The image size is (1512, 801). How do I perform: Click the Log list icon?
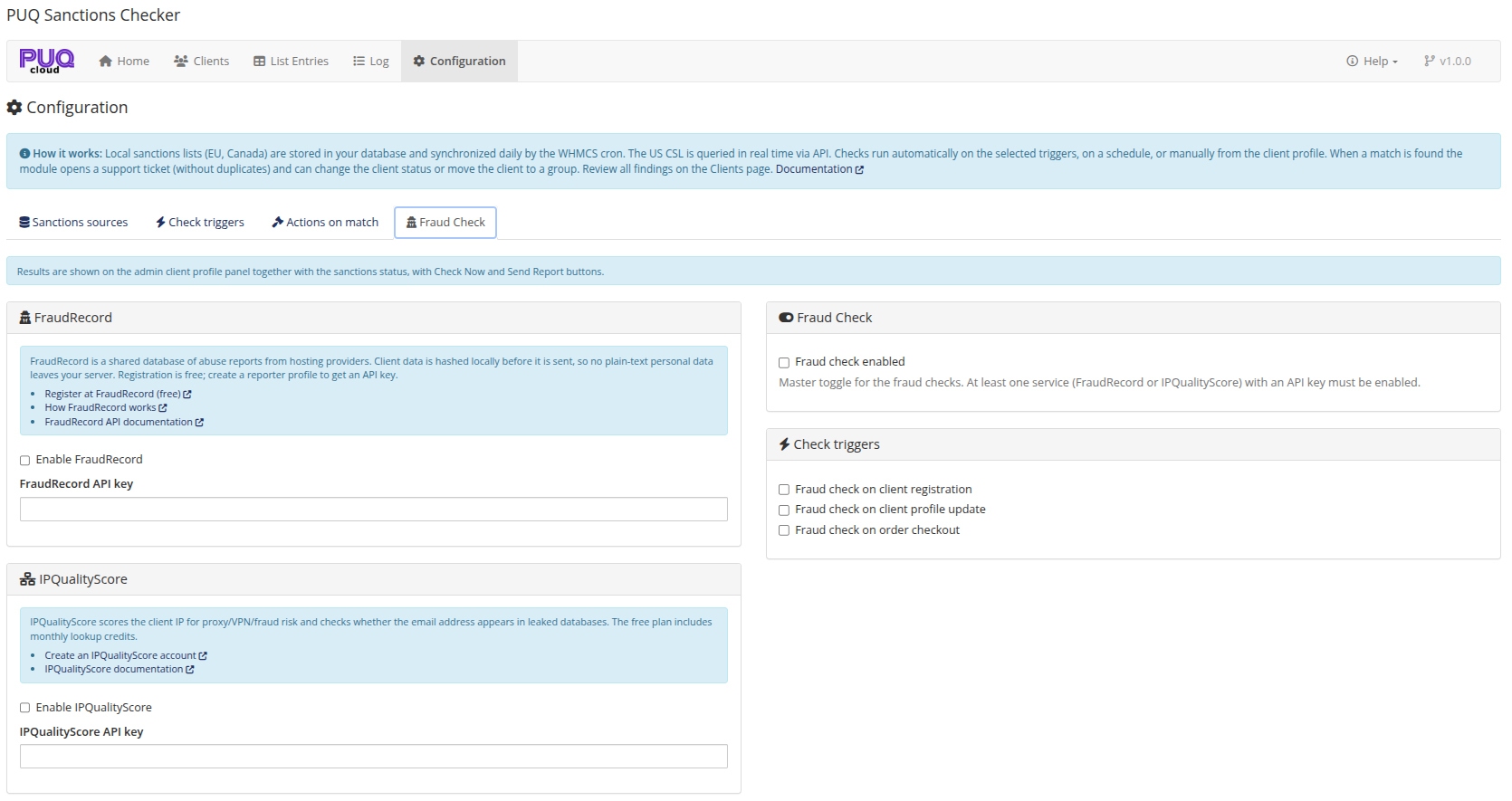pos(359,61)
